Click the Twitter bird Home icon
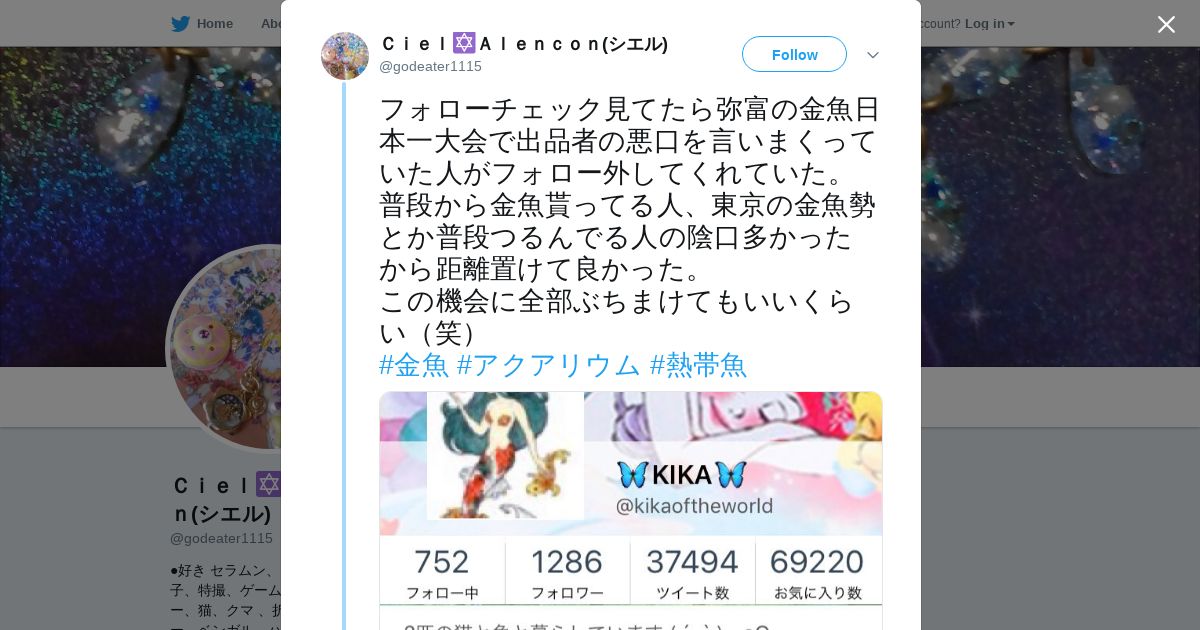Screen dimensions: 1200x630 point(180,24)
